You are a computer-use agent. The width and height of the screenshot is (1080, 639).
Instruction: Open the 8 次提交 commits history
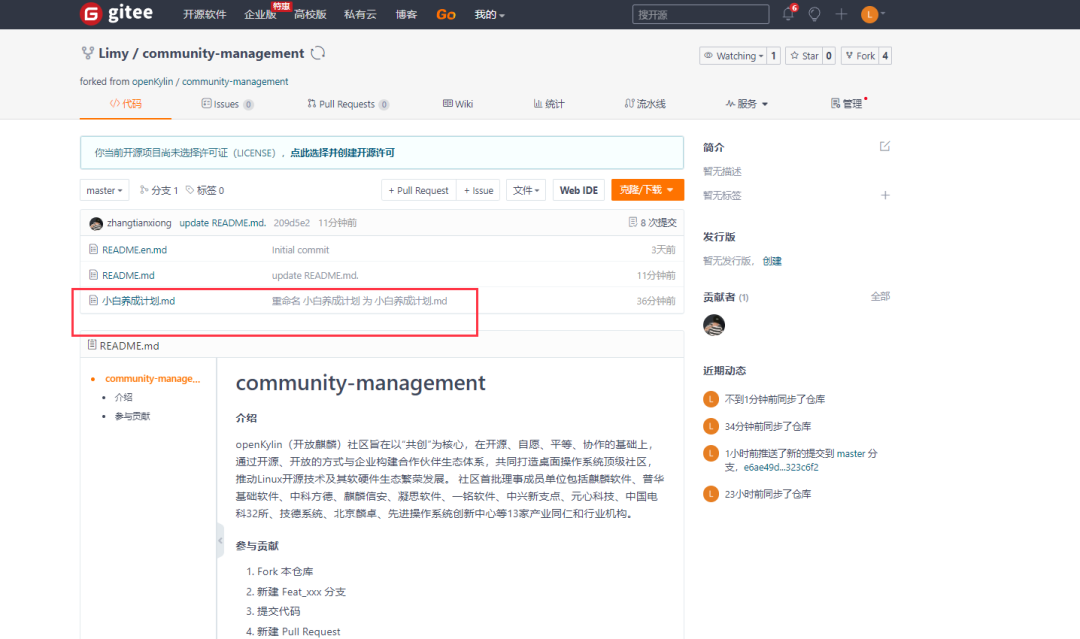coord(652,222)
